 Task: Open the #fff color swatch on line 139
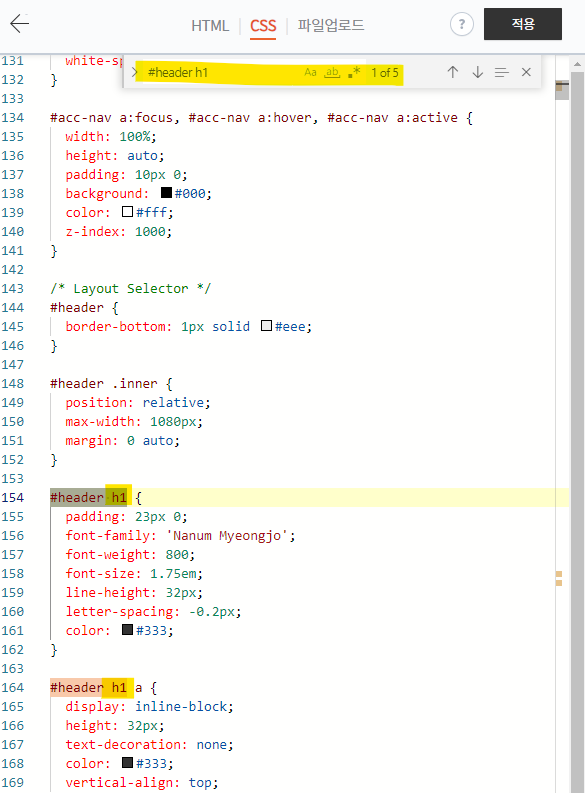coord(127,211)
